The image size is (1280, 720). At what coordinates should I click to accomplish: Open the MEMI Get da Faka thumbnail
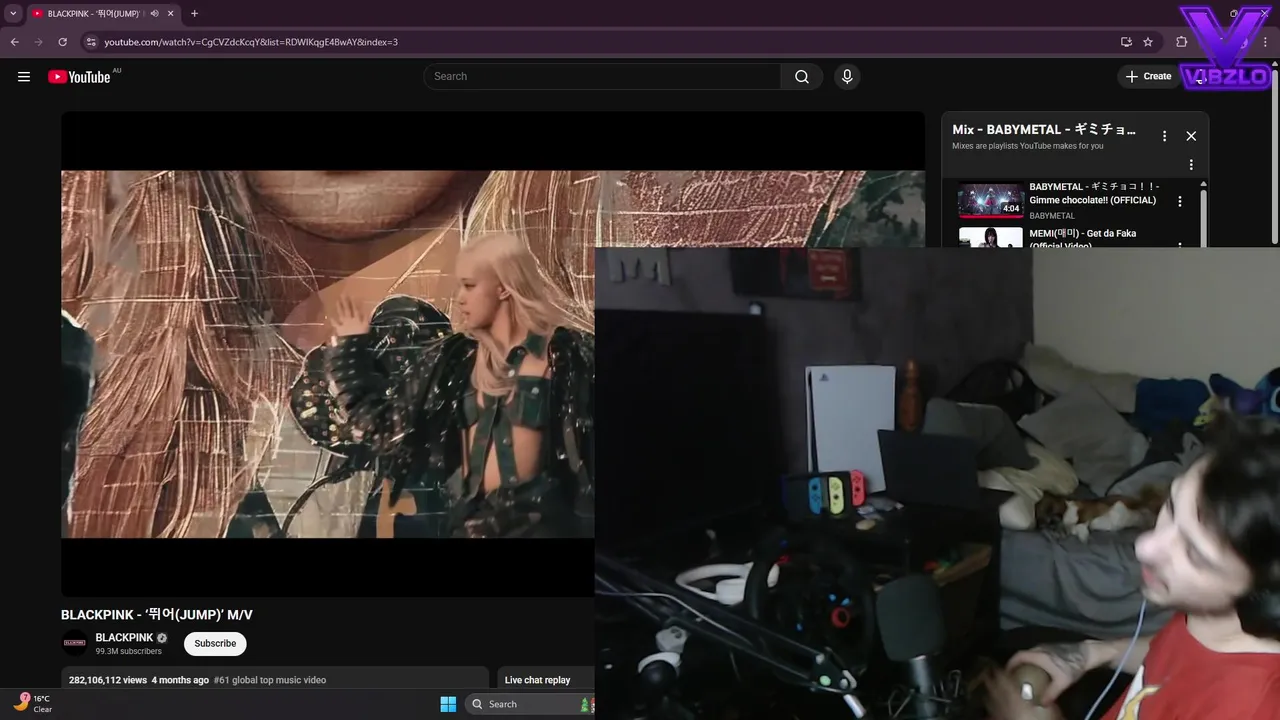coord(991,238)
